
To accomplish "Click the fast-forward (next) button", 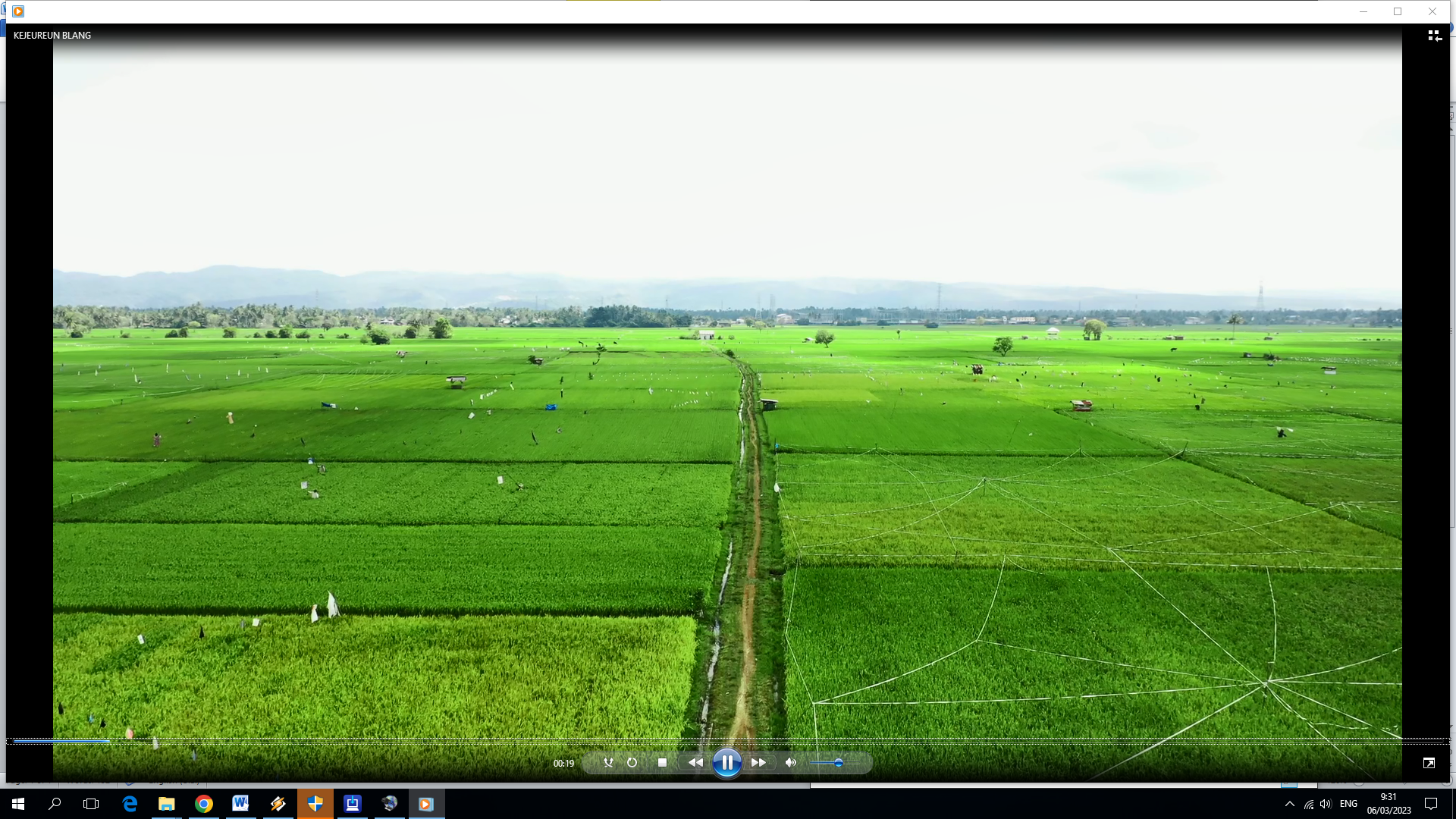I will [x=758, y=763].
